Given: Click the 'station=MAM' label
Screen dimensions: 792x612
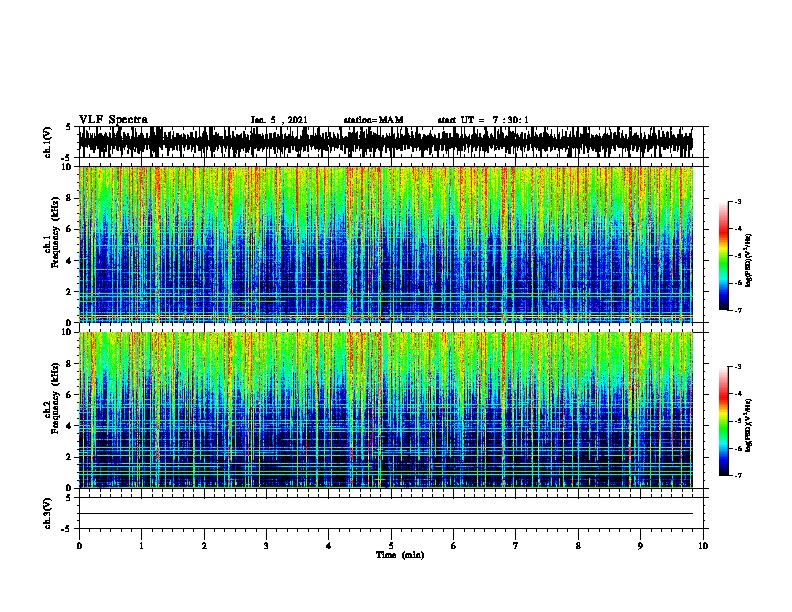Looking at the screenshot, I should click(x=373, y=120).
